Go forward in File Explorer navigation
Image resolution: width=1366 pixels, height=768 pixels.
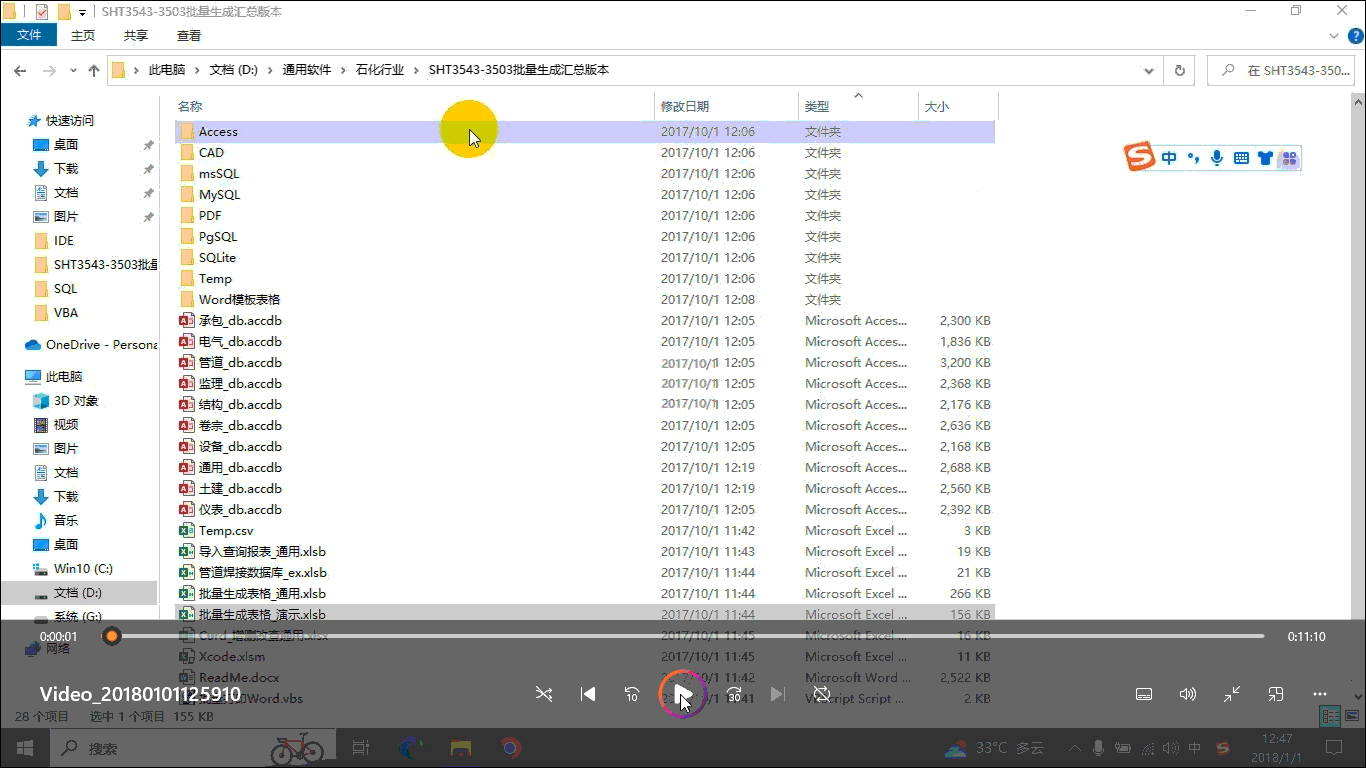coord(48,71)
